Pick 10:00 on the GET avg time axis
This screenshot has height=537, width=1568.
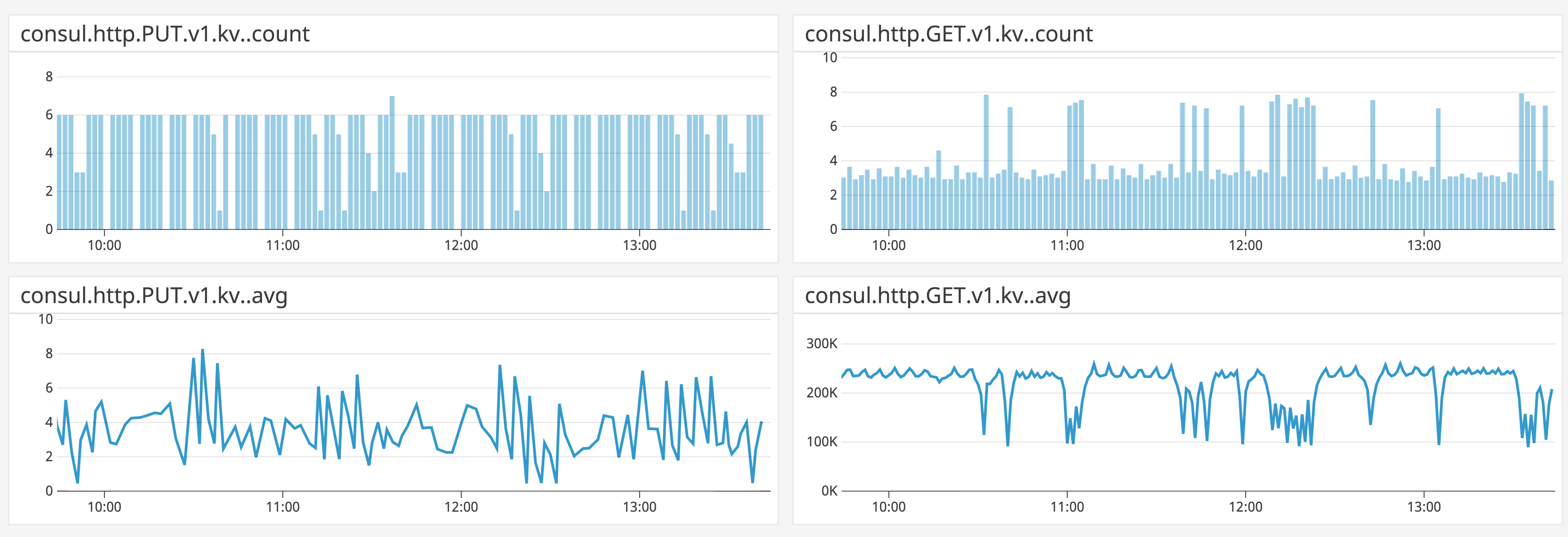(889, 507)
